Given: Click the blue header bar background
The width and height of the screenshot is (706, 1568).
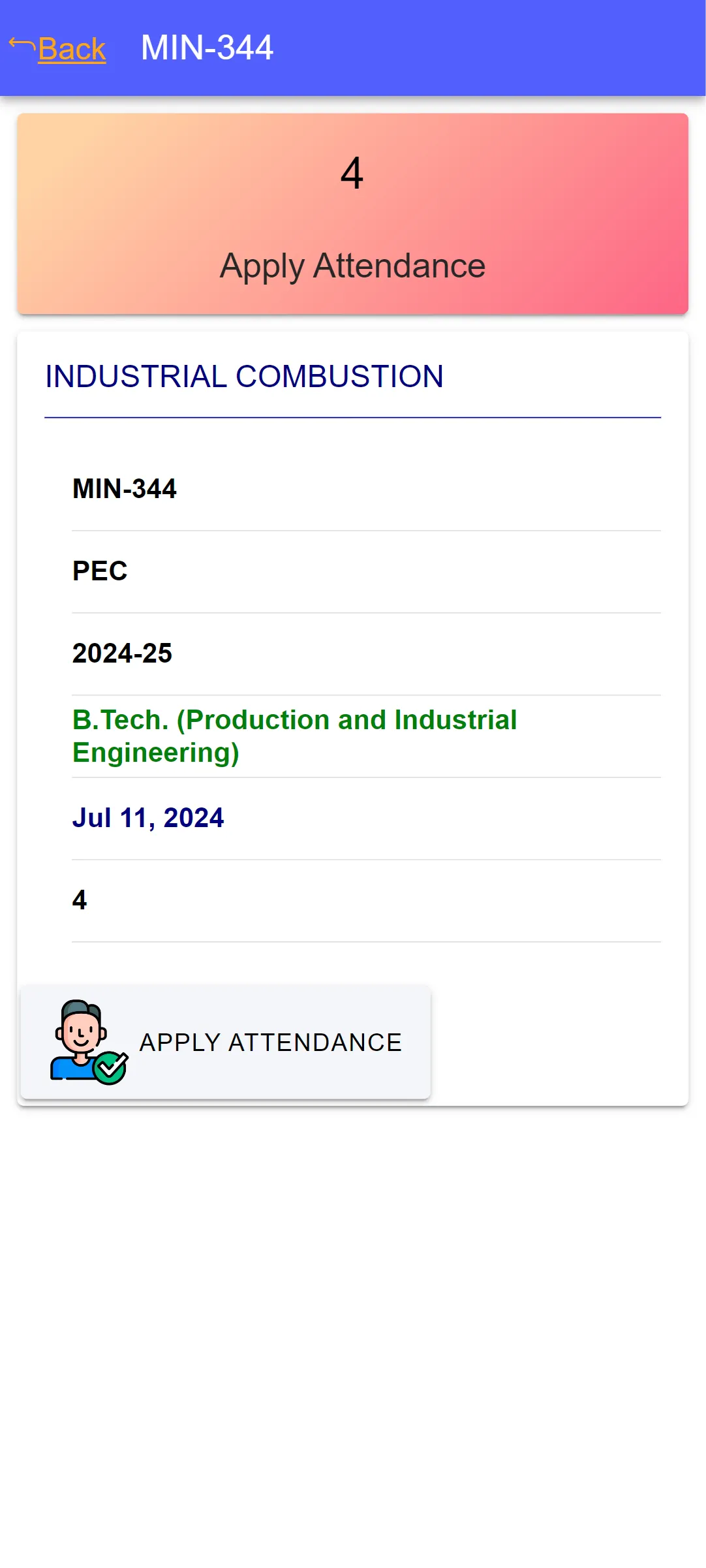Looking at the screenshot, I should coord(489,48).
